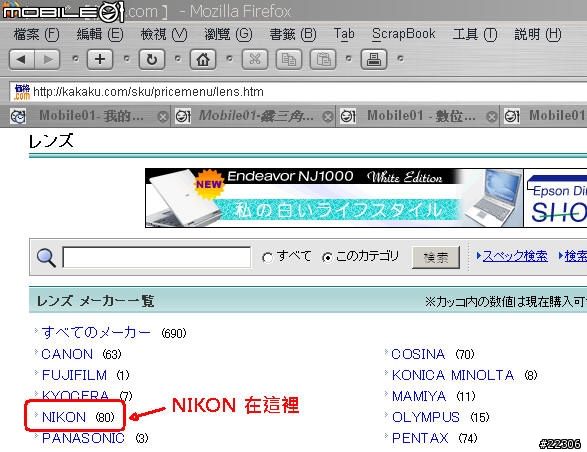Screen dimensions: 587x452
Task: Click the 検索 search button
Action: click(436, 257)
